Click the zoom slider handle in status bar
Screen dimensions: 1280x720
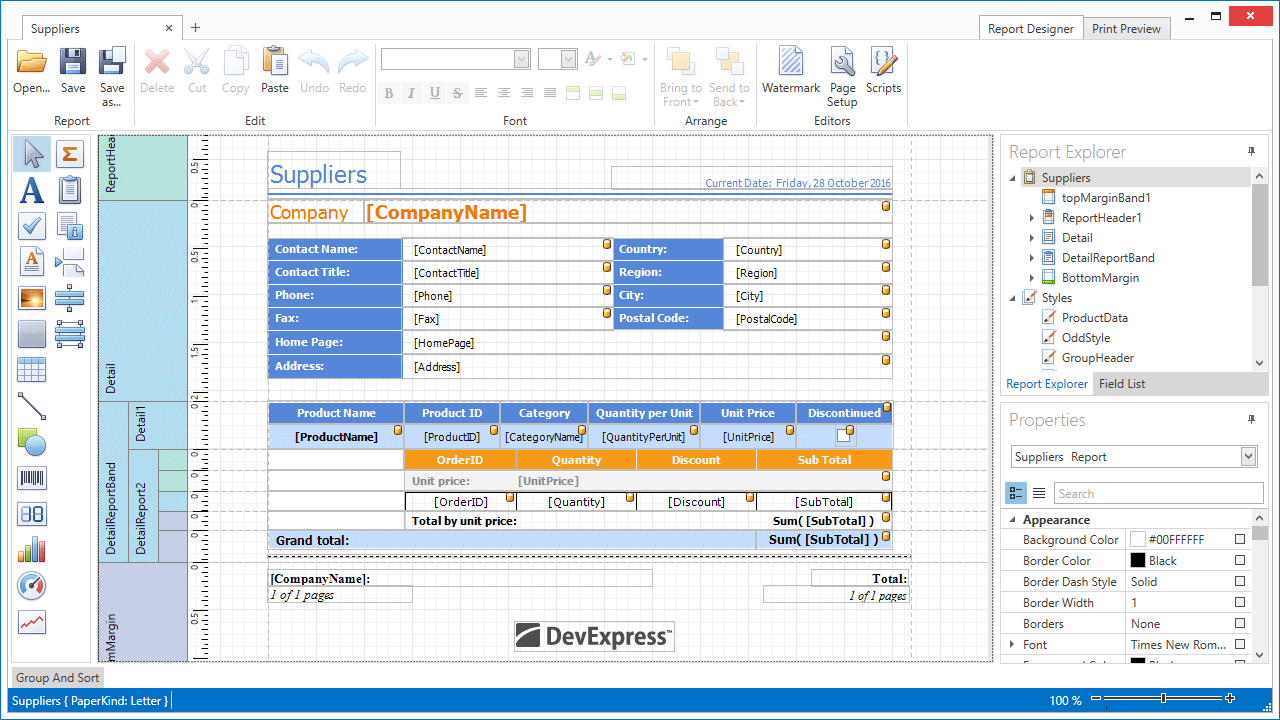(1163, 698)
